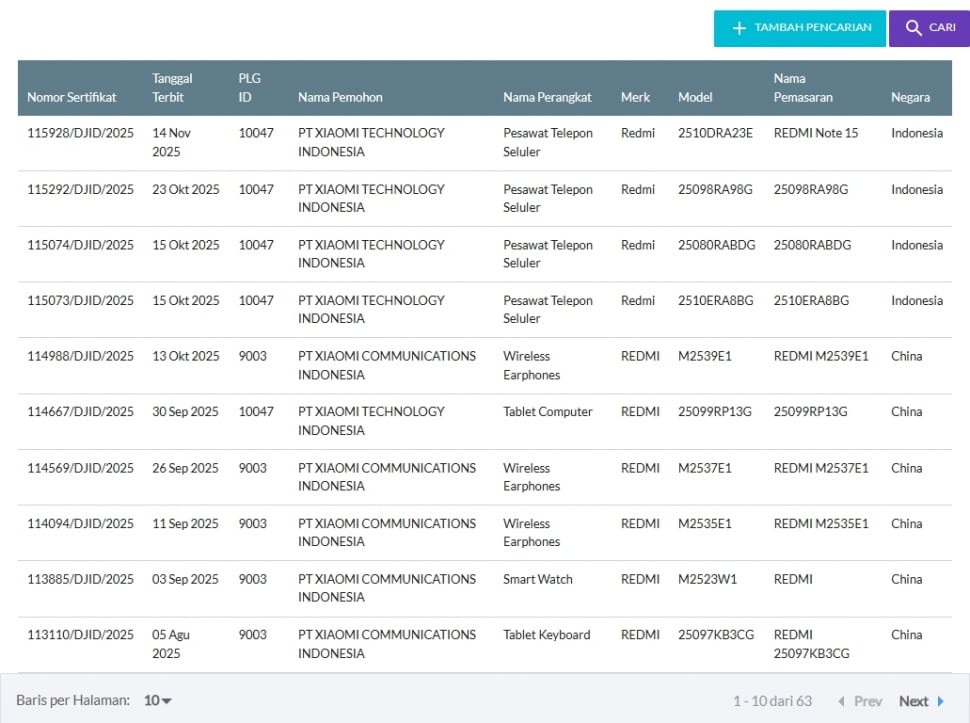The height and width of the screenshot is (723, 970).
Task: Click the Negara column header
Action: click(910, 97)
